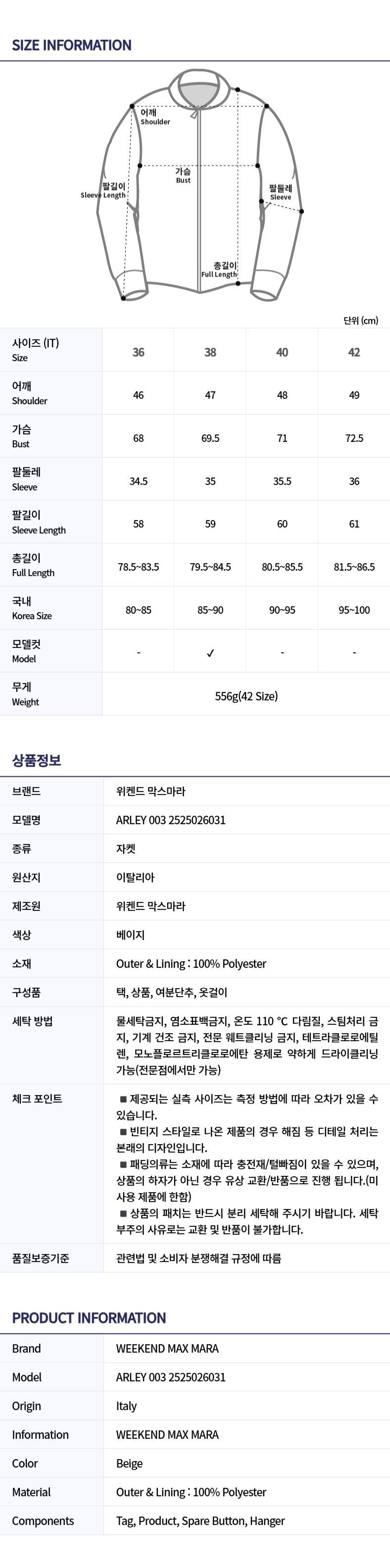
Task: Click the model cut checkmark under size 38
Action: click(x=210, y=653)
